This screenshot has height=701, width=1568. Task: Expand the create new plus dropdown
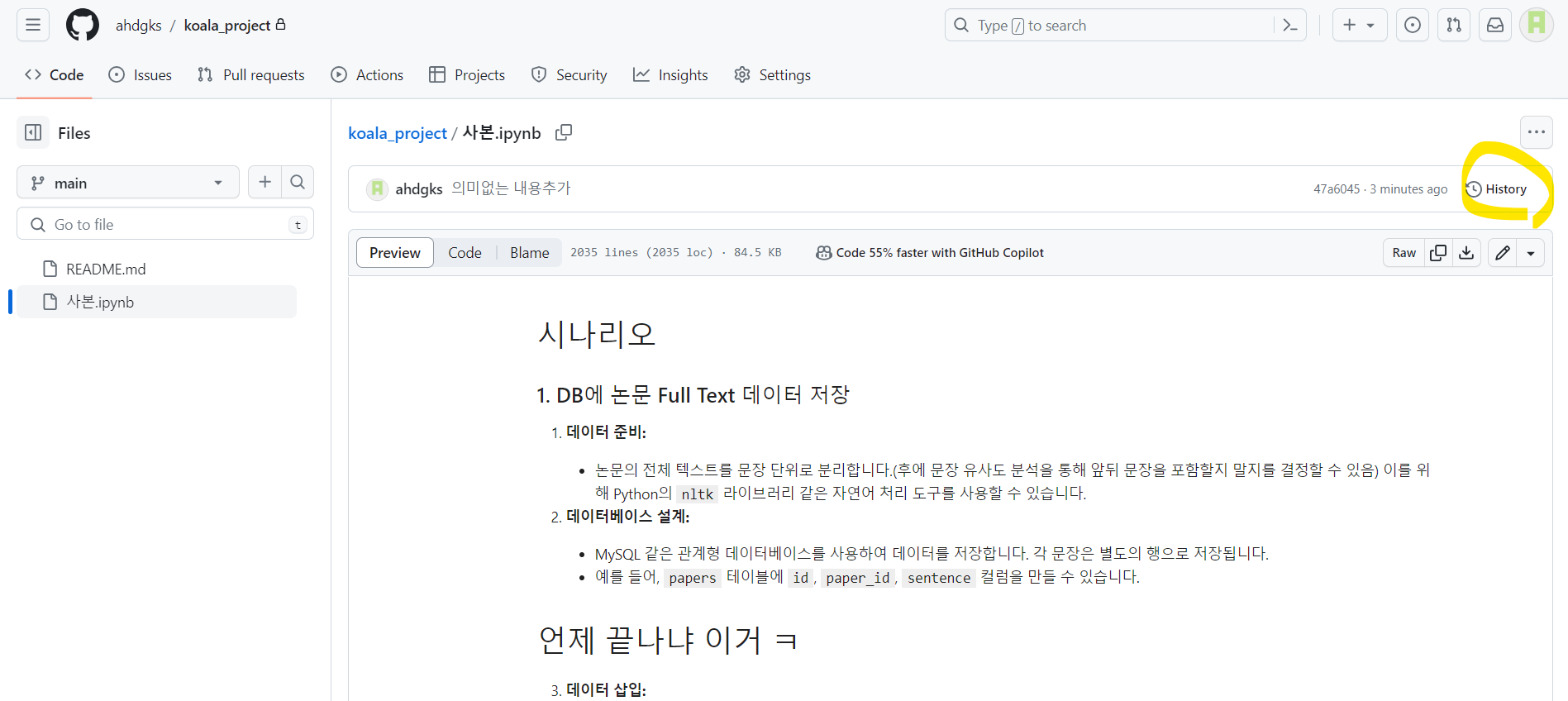point(1360,25)
